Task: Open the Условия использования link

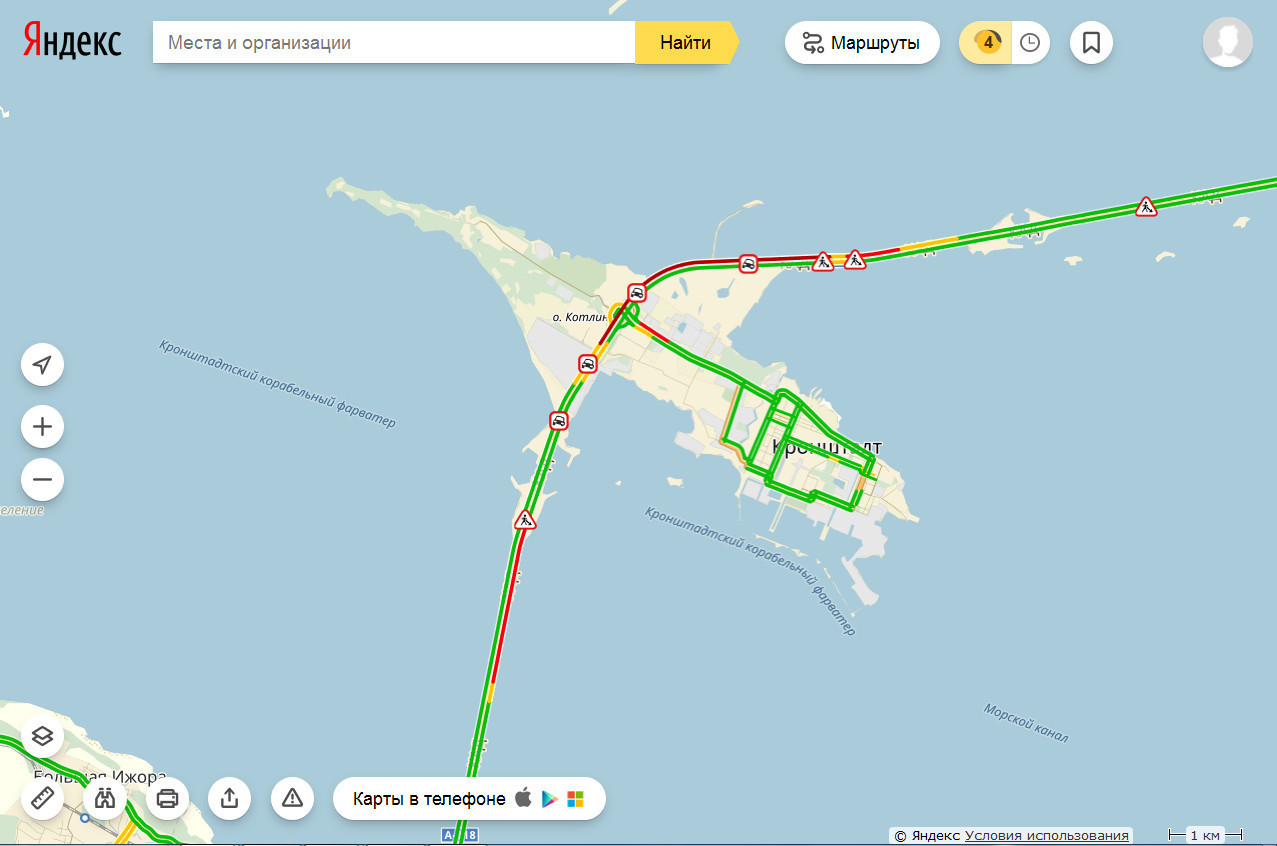Action: [x=1047, y=835]
